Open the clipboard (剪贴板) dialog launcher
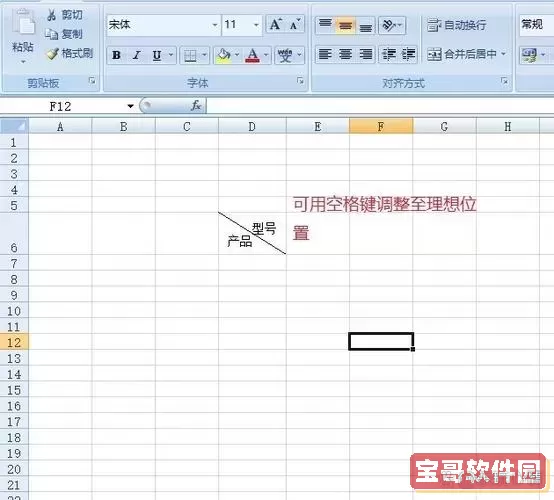 tap(92, 81)
